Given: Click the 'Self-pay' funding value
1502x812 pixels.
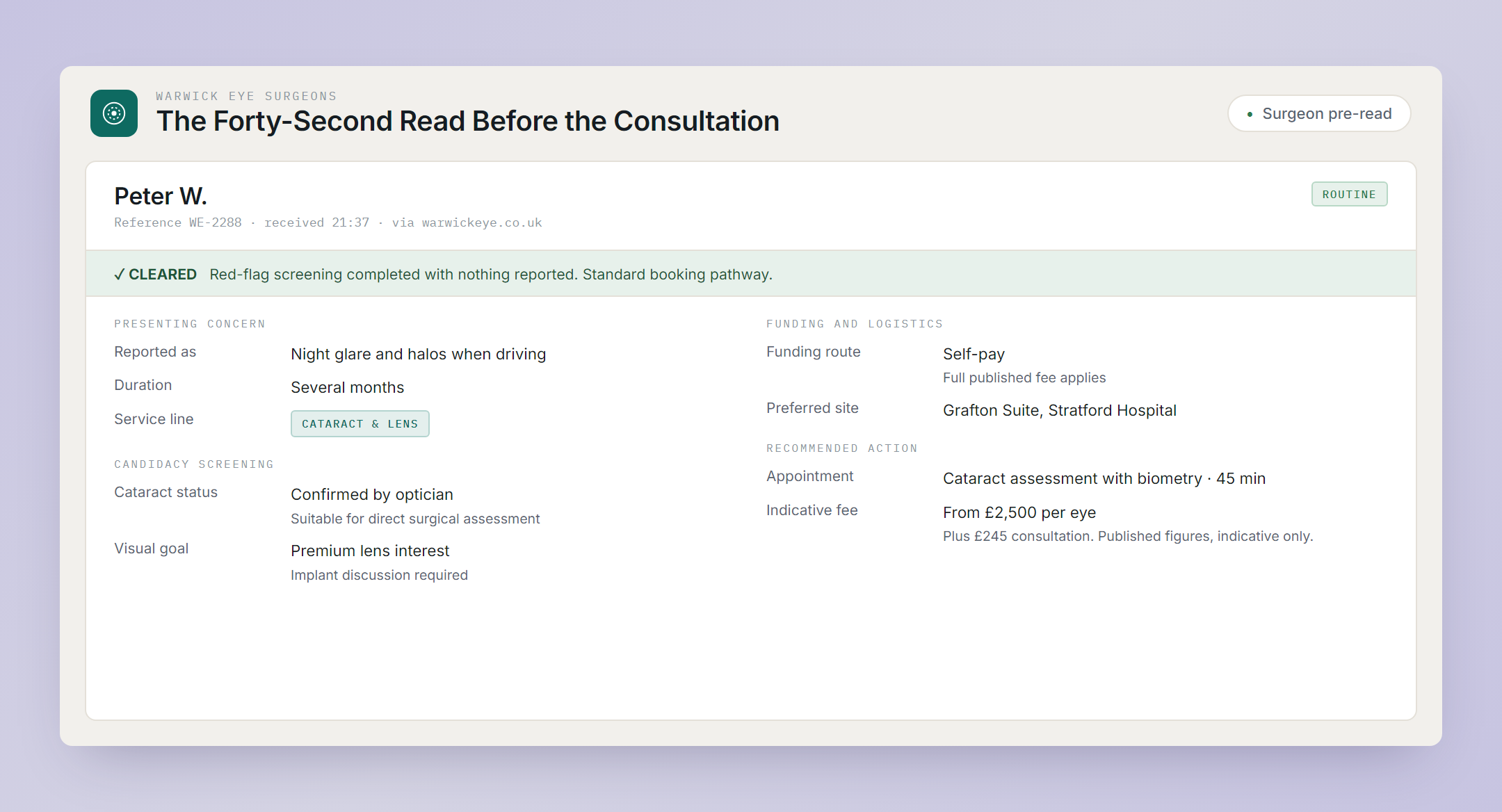Looking at the screenshot, I should tap(974, 355).
